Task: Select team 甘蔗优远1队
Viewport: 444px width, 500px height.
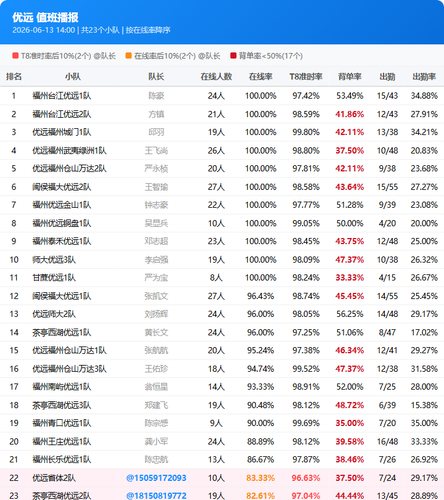Action: [x=54, y=278]
